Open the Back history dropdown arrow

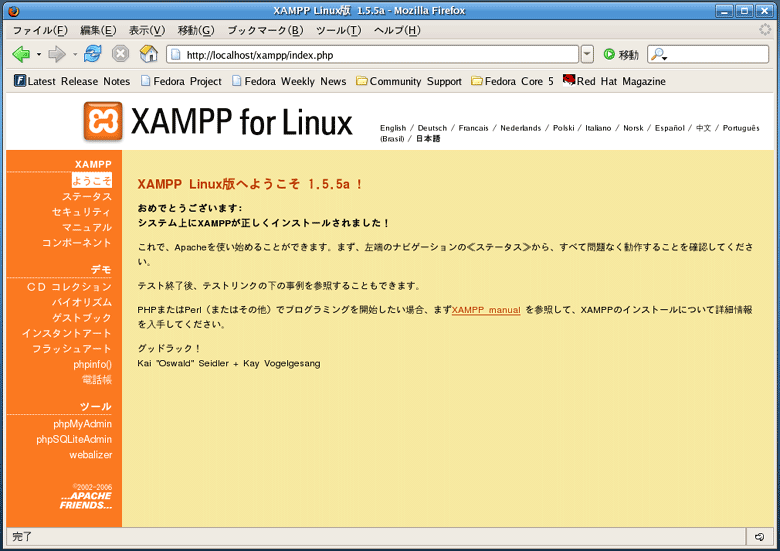(x=39, y=54)
